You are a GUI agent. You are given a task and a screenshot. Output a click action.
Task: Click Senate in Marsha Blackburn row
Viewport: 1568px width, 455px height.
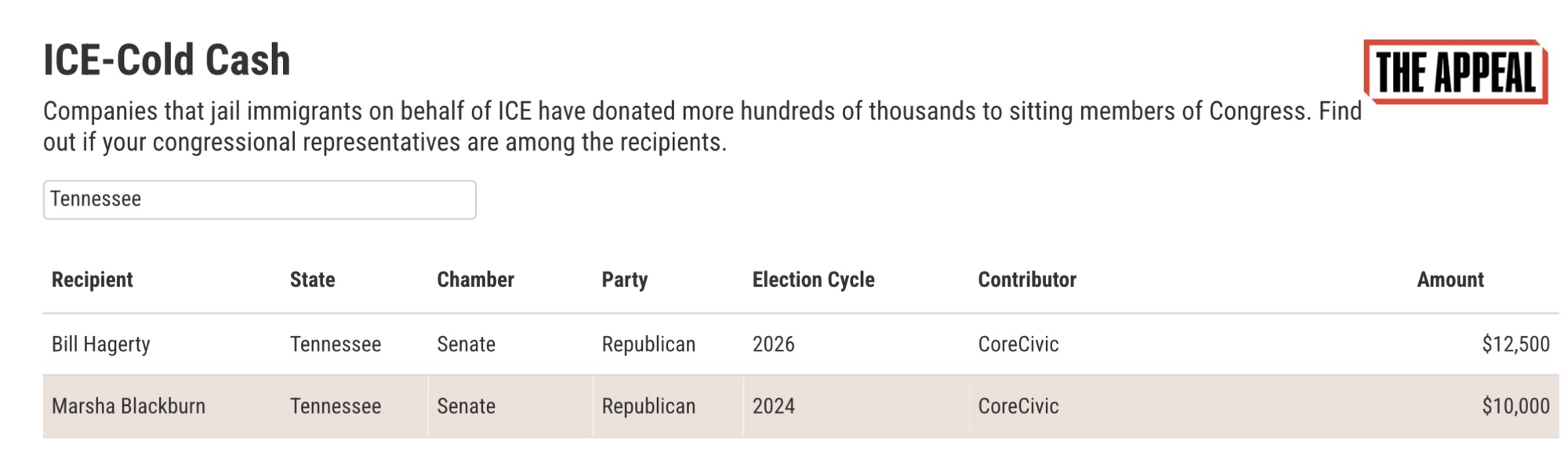(466, 406)
